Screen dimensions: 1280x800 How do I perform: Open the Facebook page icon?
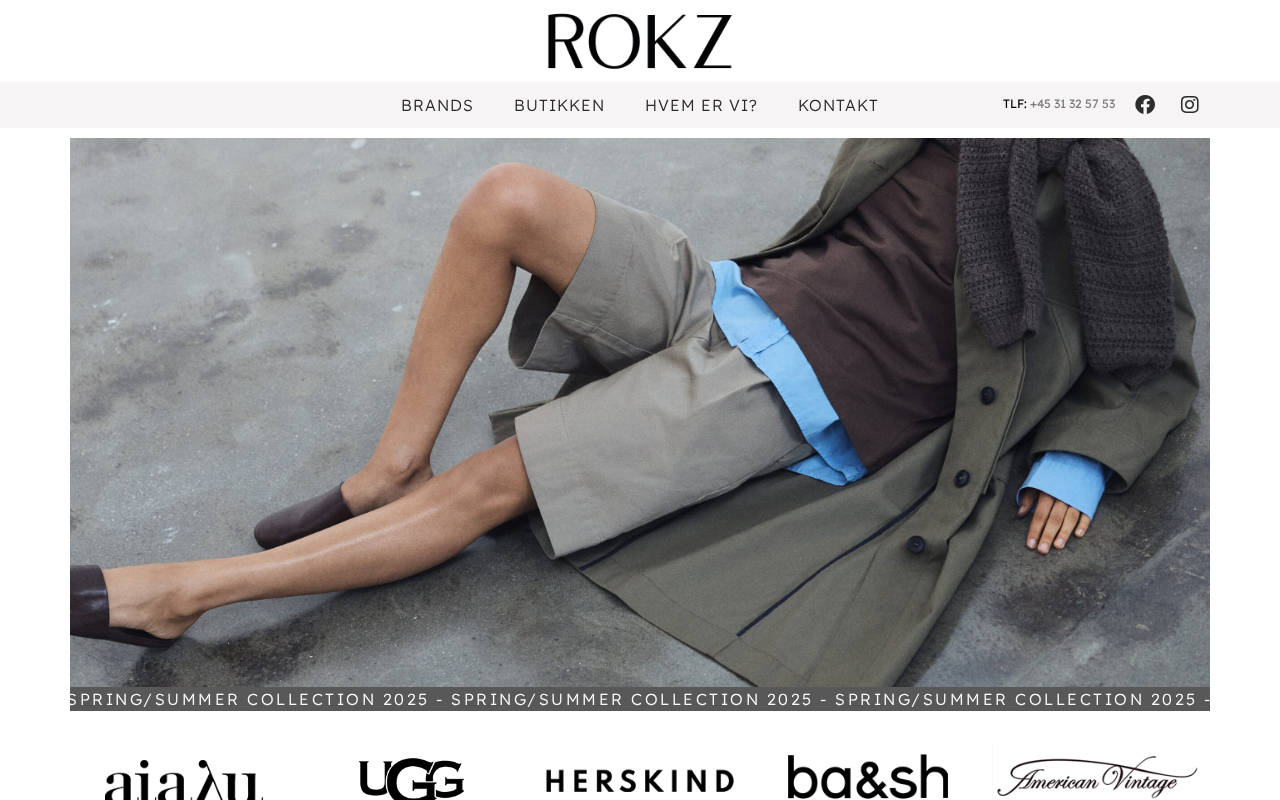pyautogui.click(x=1145, y=105)
